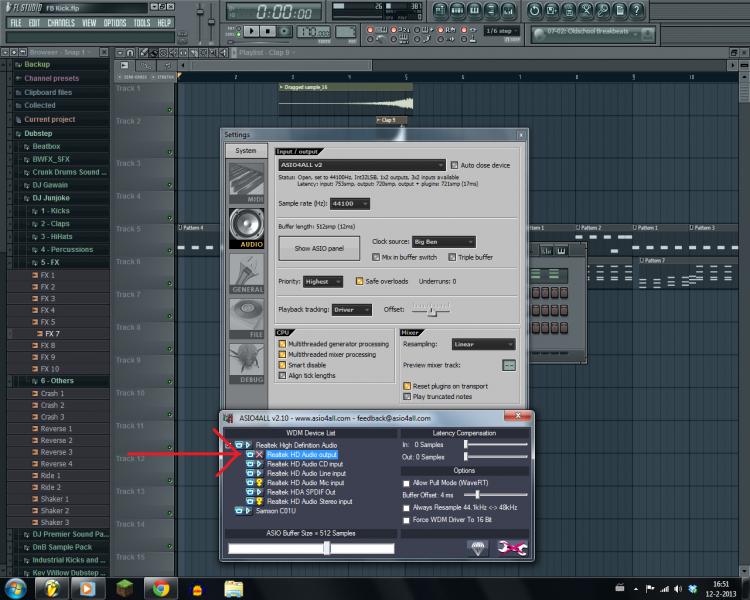
Task: Open the OPTIONS menu
Action: click(x=115, y=23)
